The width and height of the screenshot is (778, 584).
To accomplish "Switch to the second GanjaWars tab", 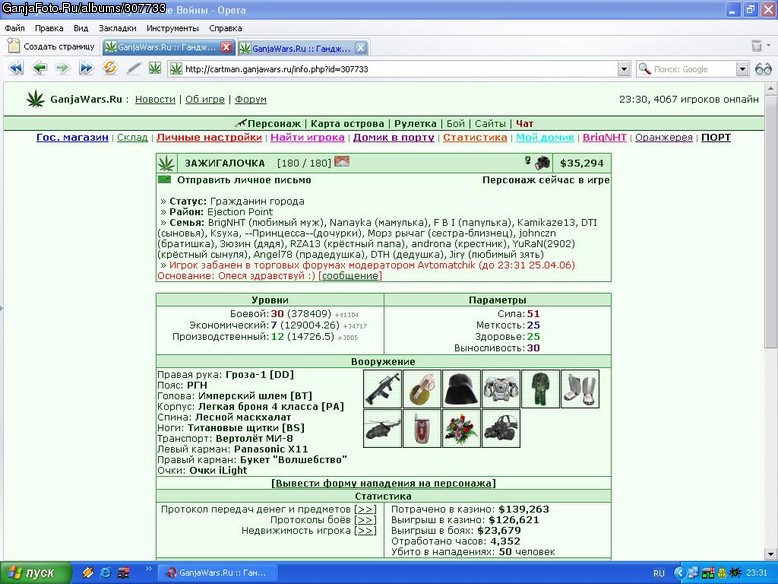I will pyautogui.click(x=303, y=48).
